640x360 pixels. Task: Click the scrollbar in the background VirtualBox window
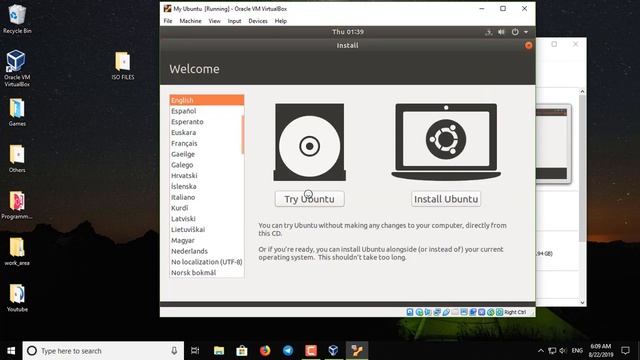point(582,169)
